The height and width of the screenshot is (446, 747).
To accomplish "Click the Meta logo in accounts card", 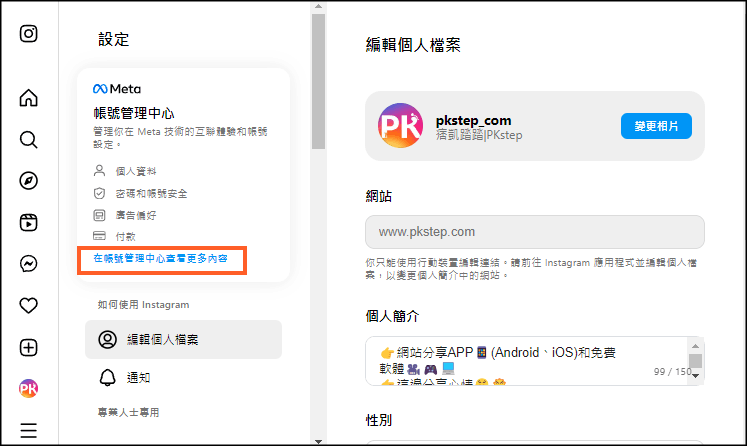I will click(x=117, y=89).
